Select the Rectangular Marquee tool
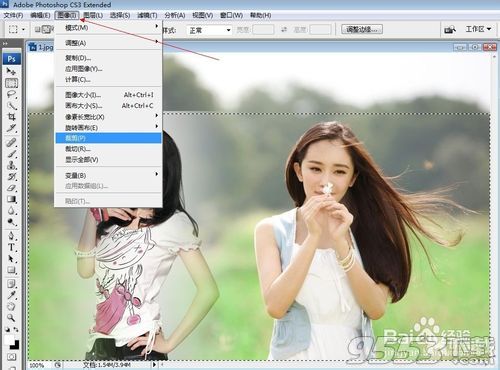 point(11,83)
